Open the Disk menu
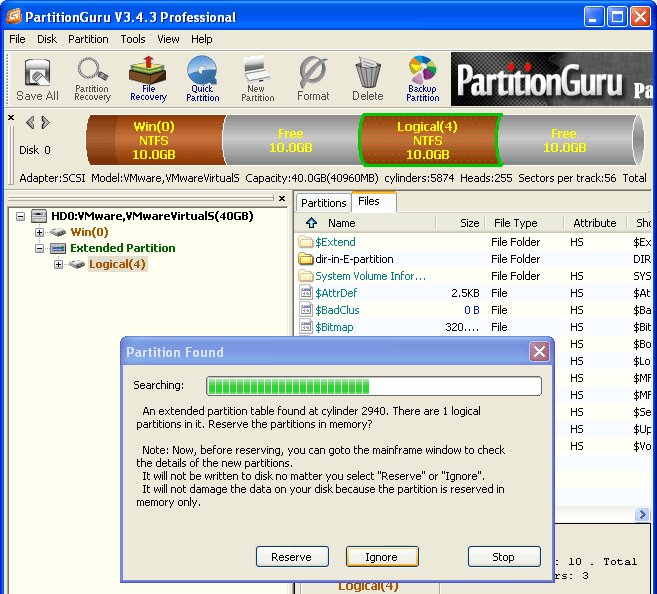Viewport: 657px width, 594px height. tap(47, 39)
